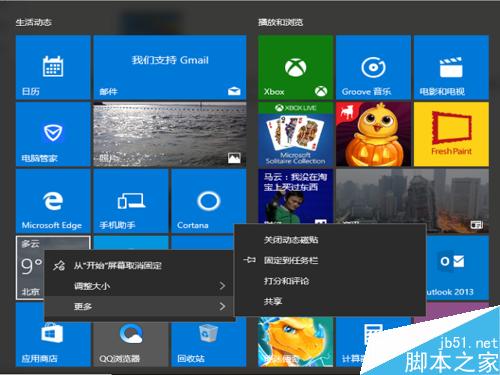Launch 电脑管家 tile
Image resolution: width=500 pixels, height=375 pixels.
point(53,134)
